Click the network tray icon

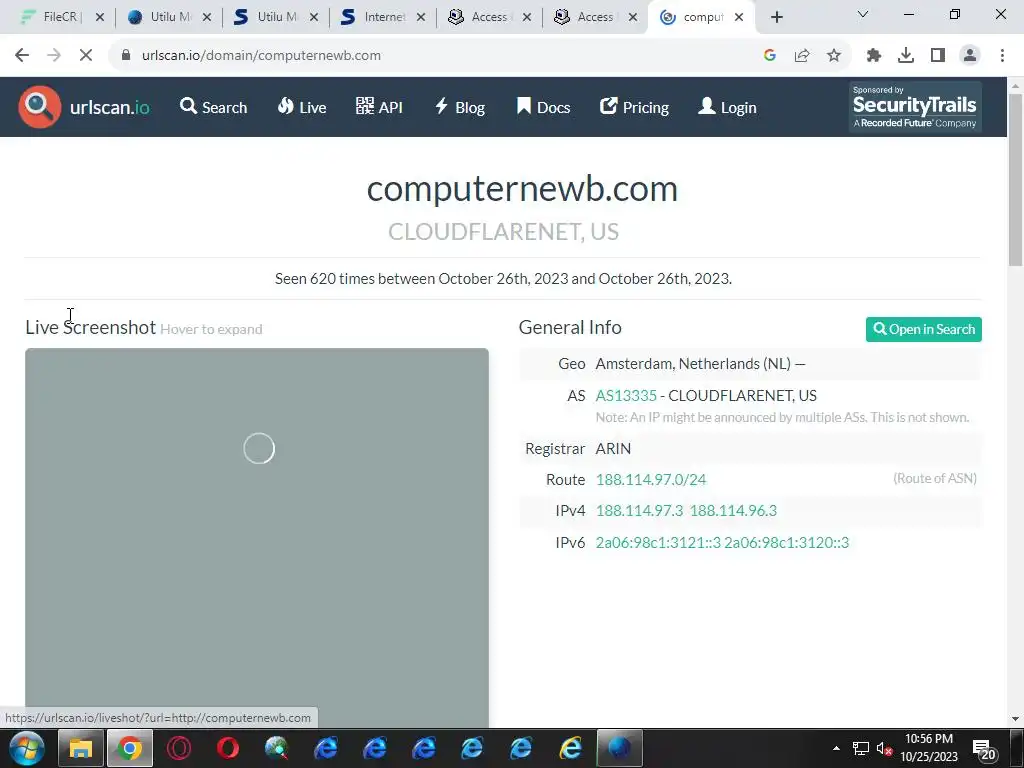861,748
